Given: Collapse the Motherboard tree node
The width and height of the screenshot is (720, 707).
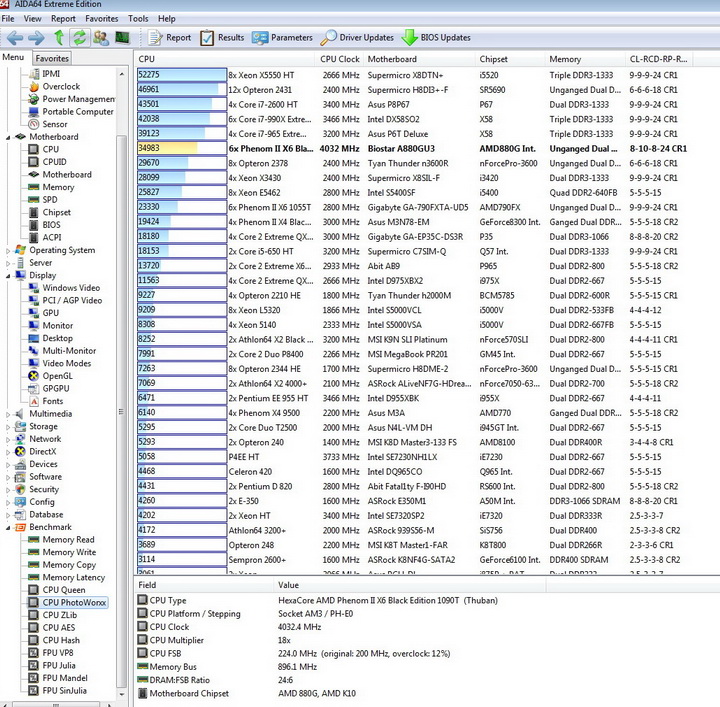Looking at the screenshot, I should point(8,137).
